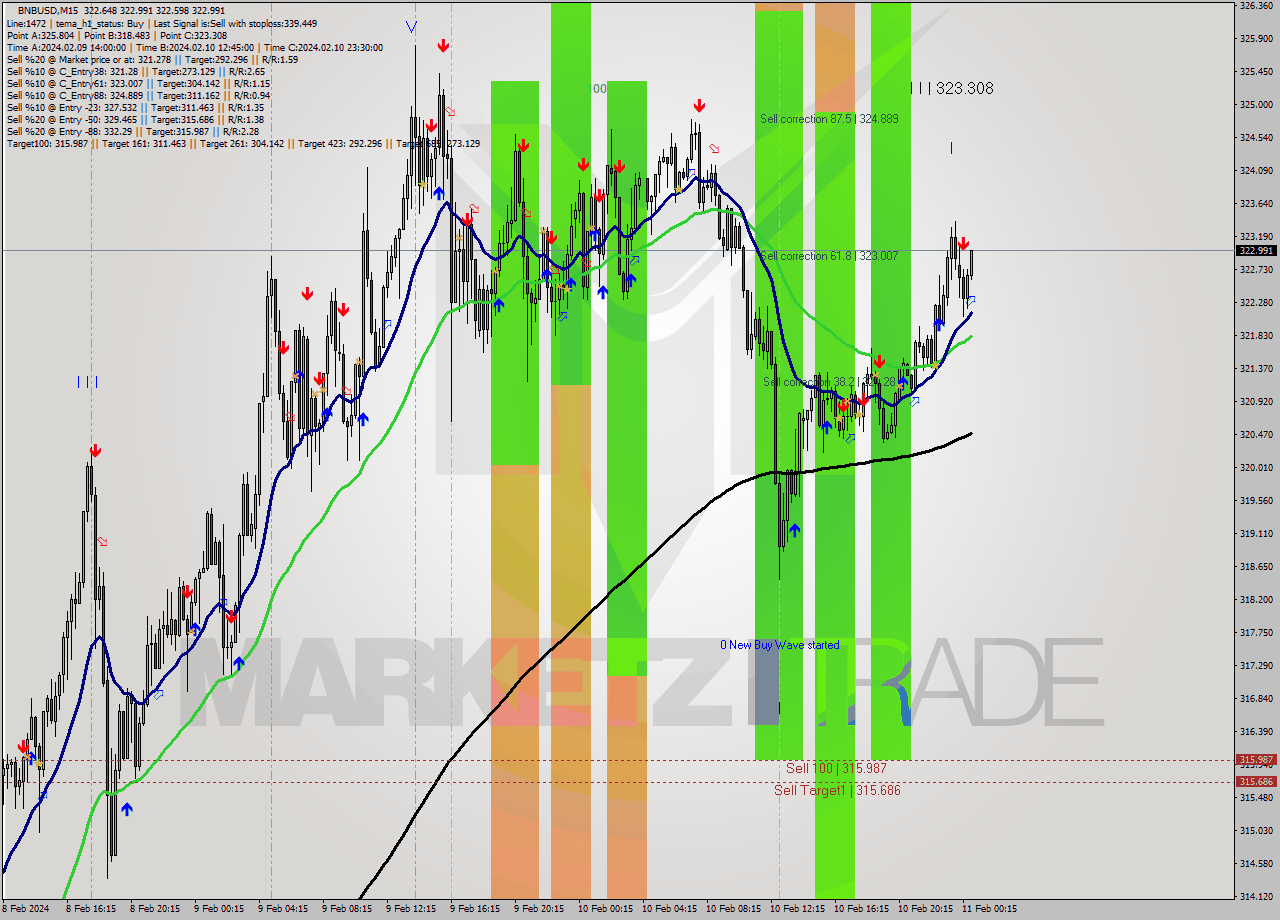Viewport: 1280px width, 920px height.
Task: Click the 326.360 price axis label
Action: click(x=1256, y=6)
